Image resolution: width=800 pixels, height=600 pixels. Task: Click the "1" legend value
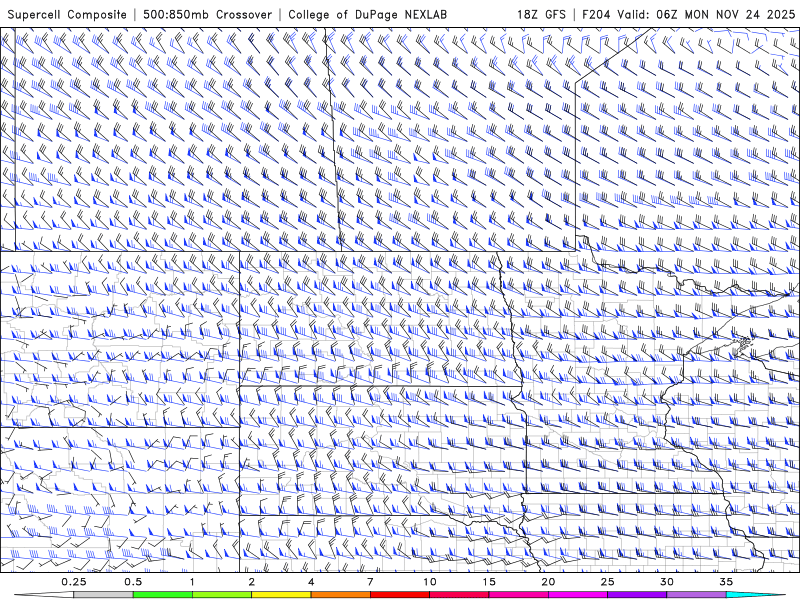[192, 582]
